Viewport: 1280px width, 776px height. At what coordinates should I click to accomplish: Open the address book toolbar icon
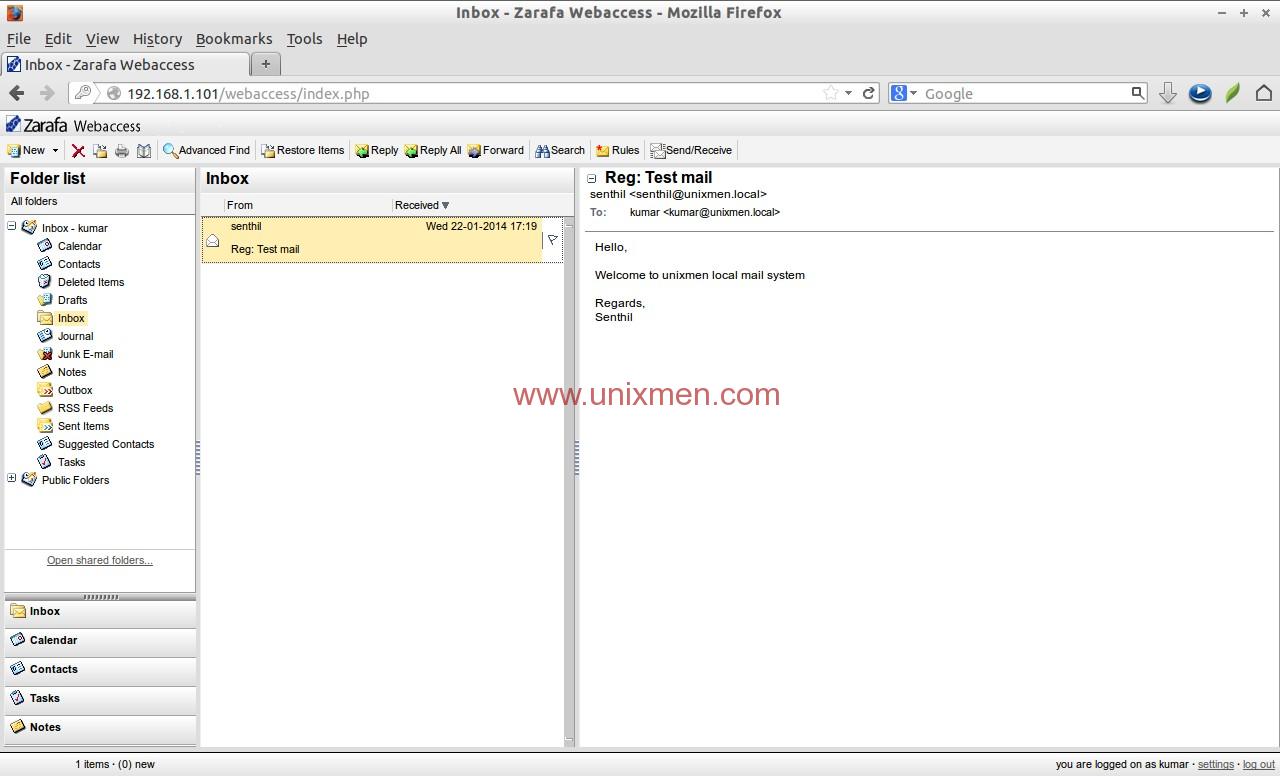(x=144, y=151)
